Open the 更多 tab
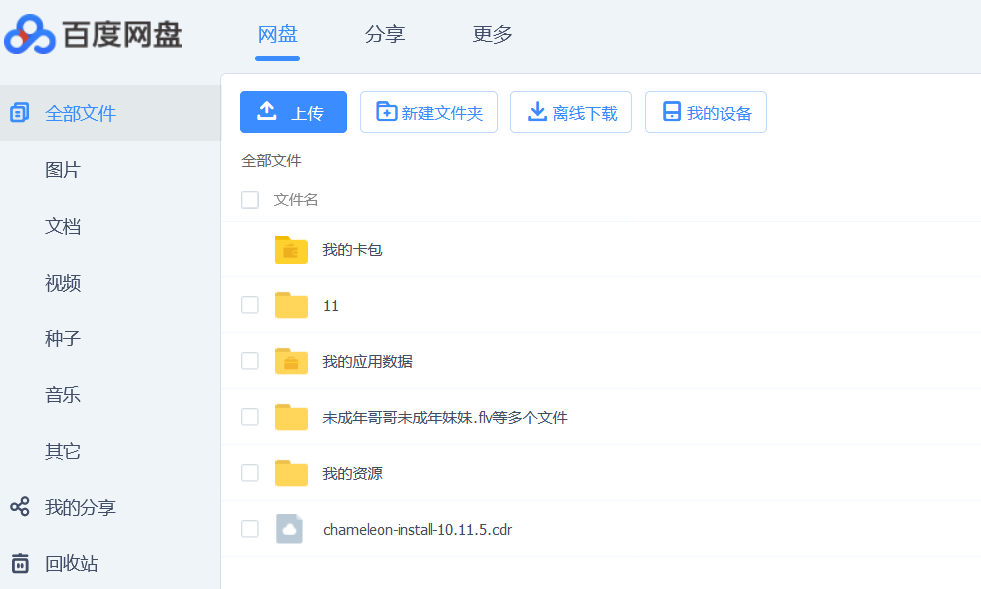Screen dimensions: 981x589 pos(492,34)
